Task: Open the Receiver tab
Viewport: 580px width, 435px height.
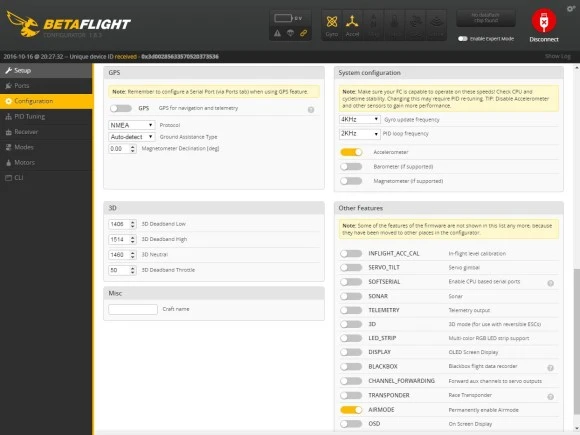Action: coord(46,132)
